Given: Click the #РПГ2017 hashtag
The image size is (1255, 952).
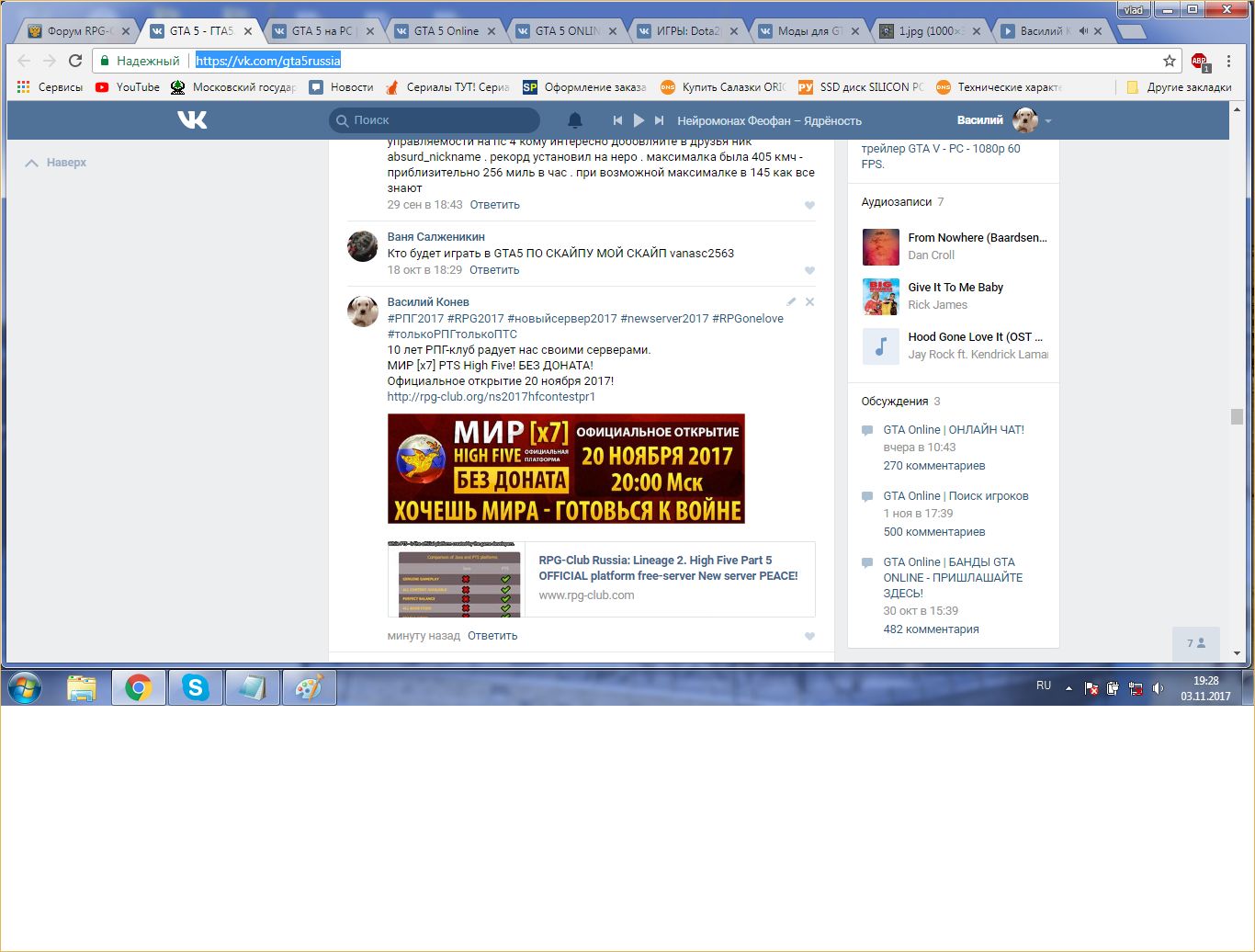Looking at the screenshot, I should pos(415,319).
